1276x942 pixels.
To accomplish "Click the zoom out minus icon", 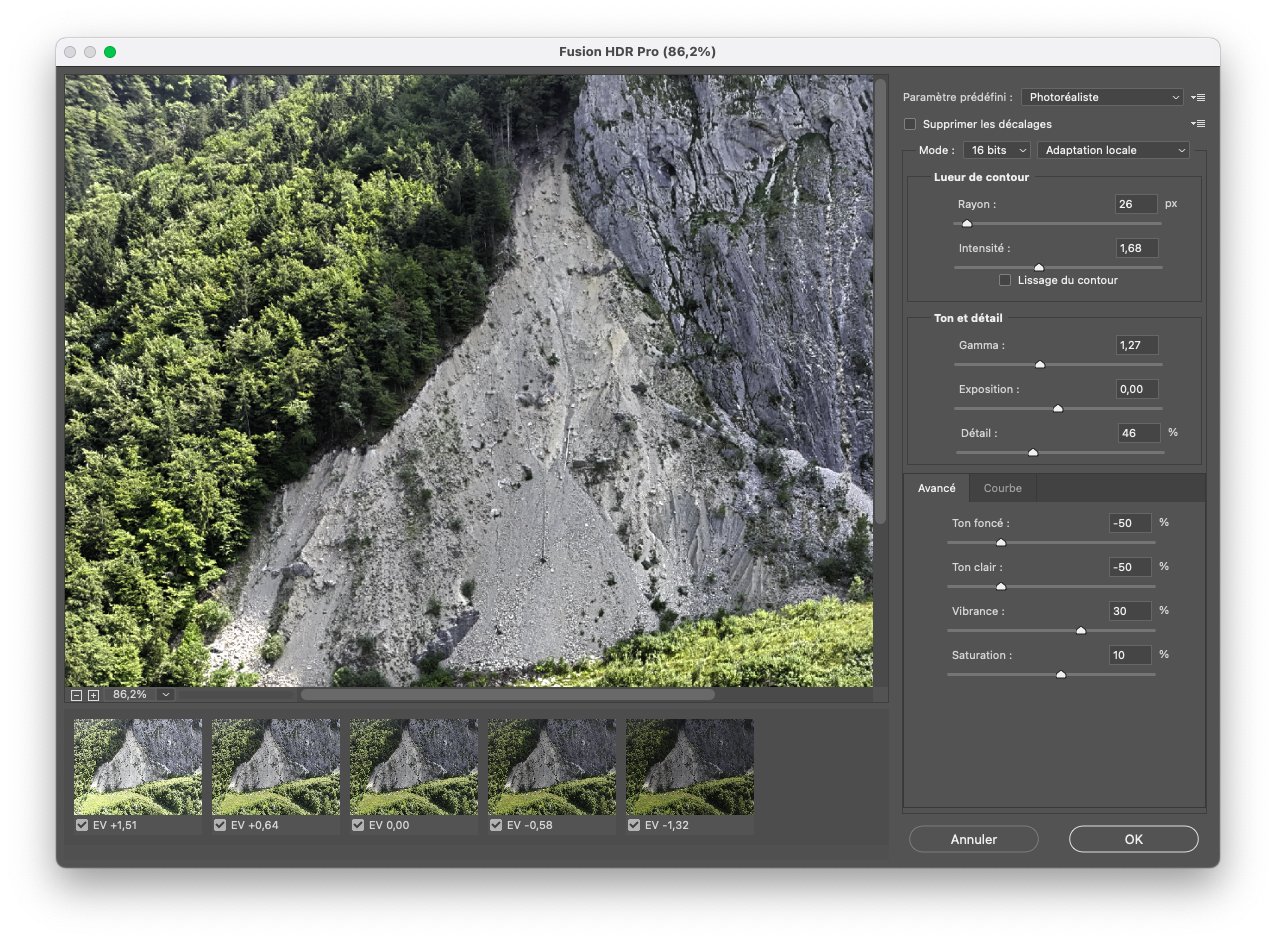I will point(77,695).
